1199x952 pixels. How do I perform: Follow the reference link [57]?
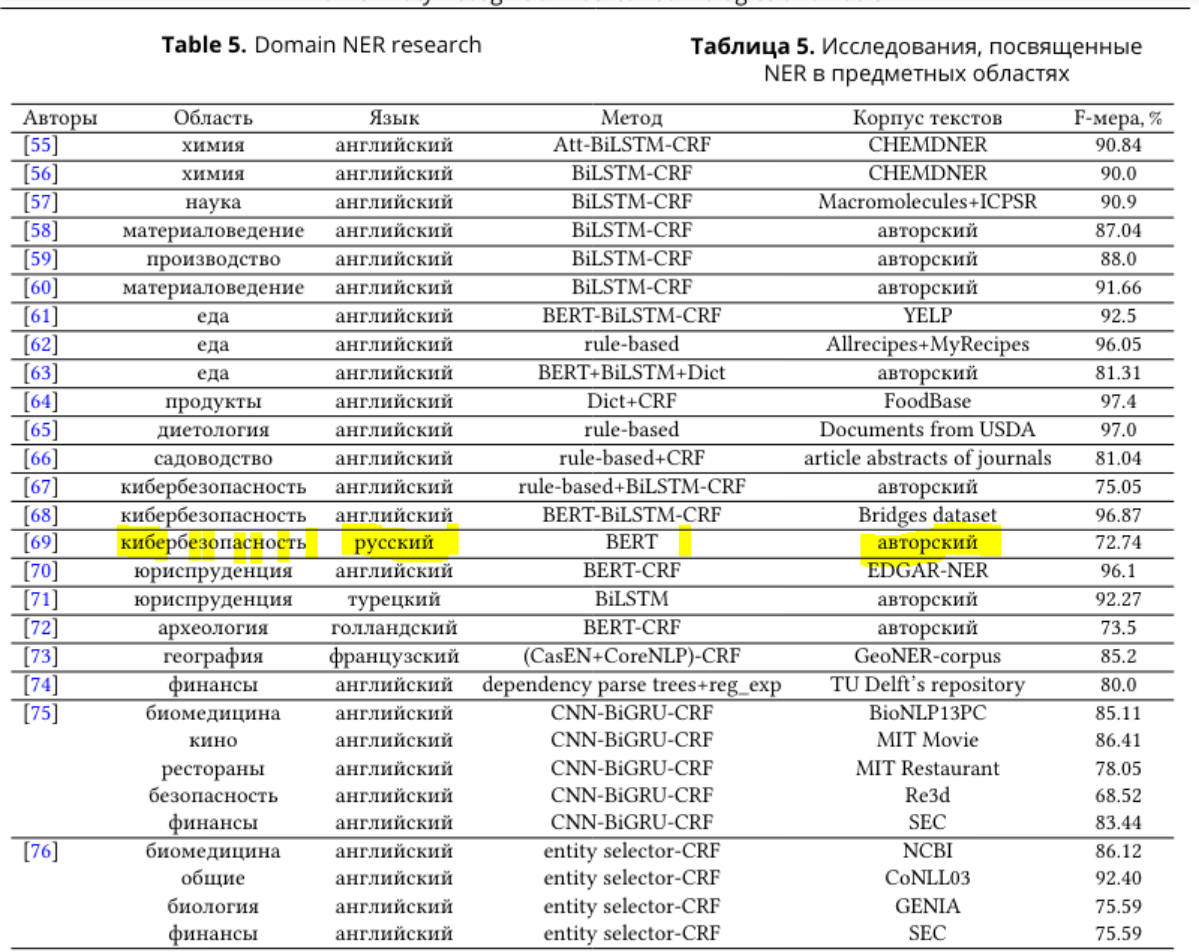[x=41, y=202]
